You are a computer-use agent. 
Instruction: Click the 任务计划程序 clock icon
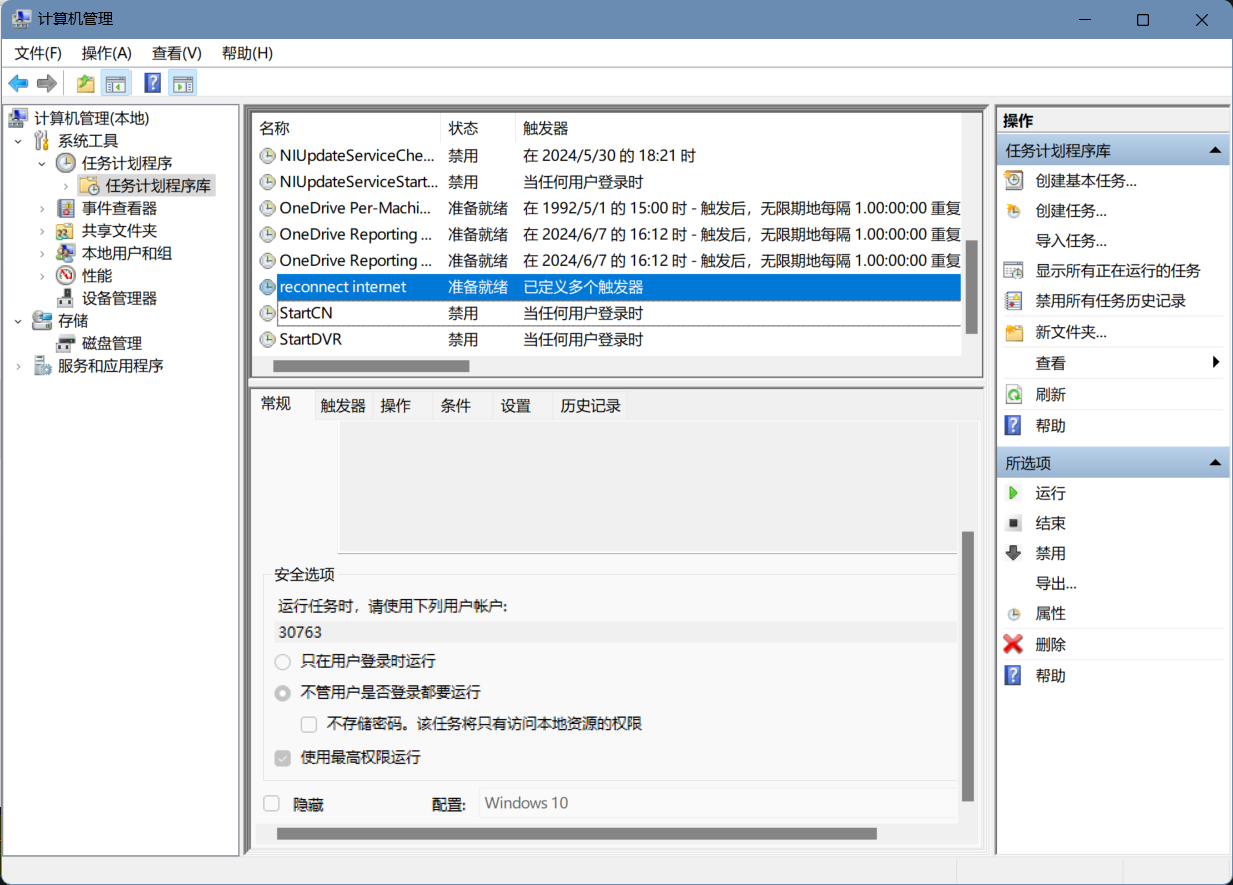65,163
